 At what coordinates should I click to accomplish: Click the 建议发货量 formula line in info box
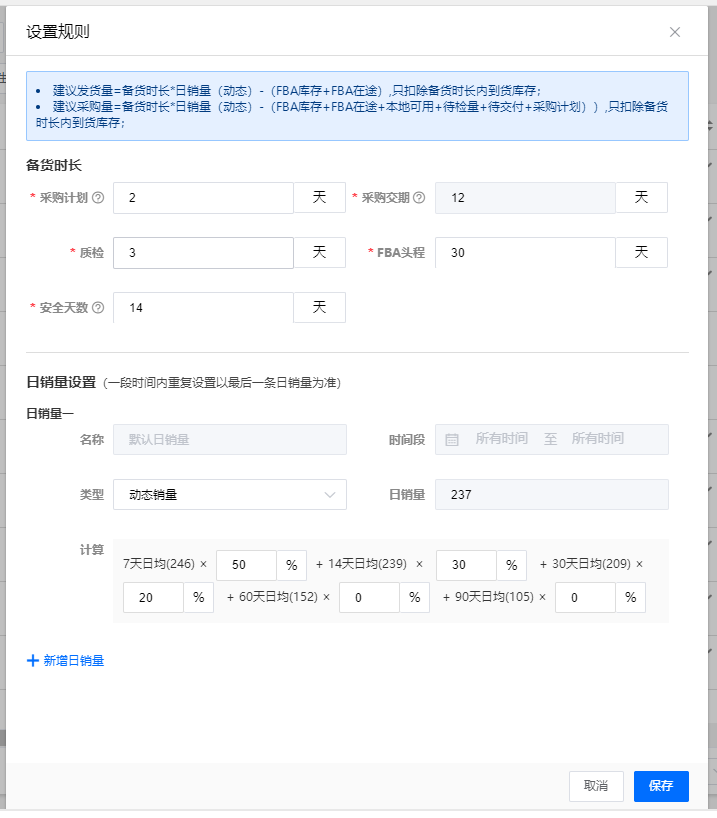(297, 91)
